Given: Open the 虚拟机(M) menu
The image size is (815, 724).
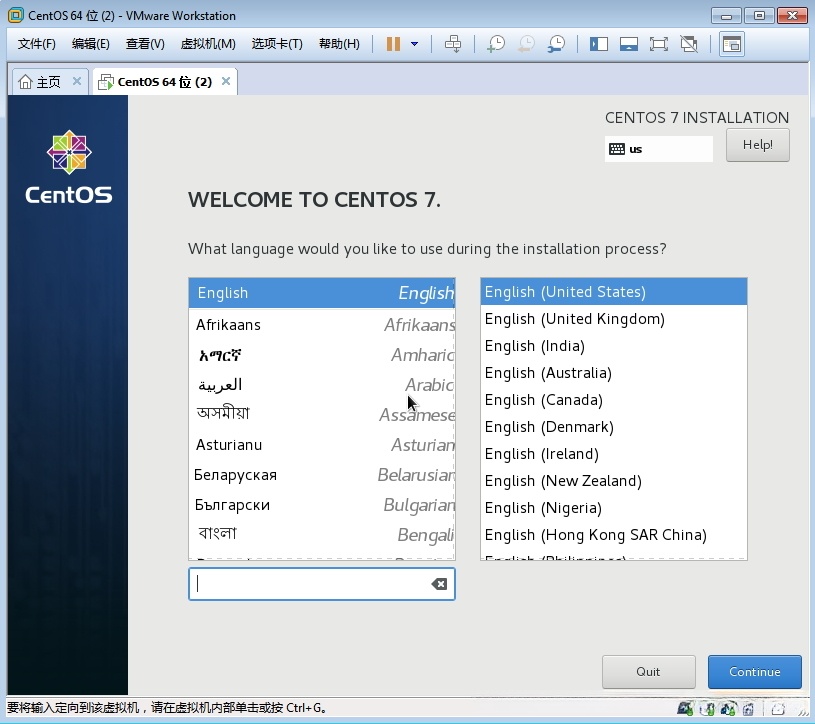Looking at the screenshot, I should (x=208, y=44).
